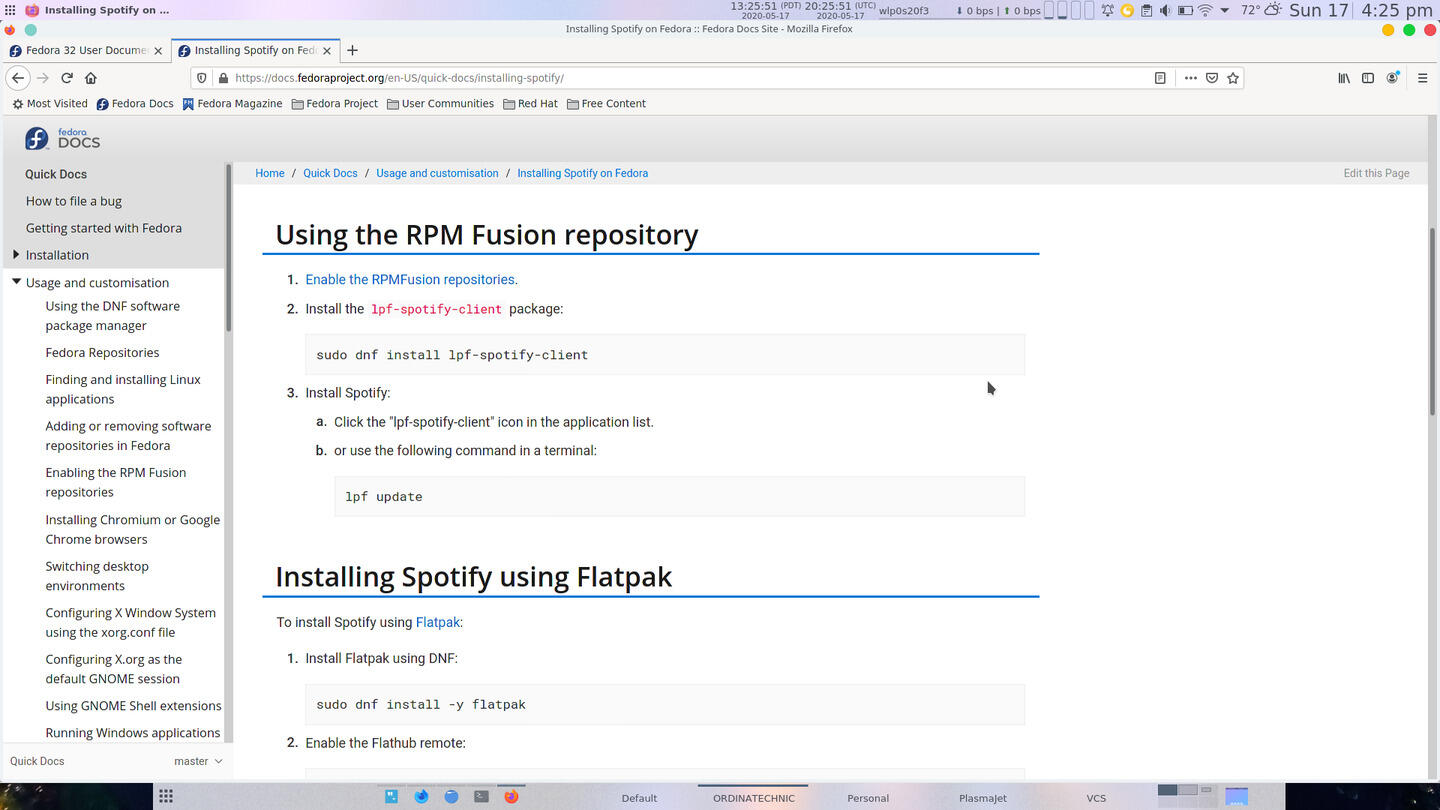Expand the Installation section in sidebar
The image size is (1440, 810).
pyautogui.click(x=16, y=255)
